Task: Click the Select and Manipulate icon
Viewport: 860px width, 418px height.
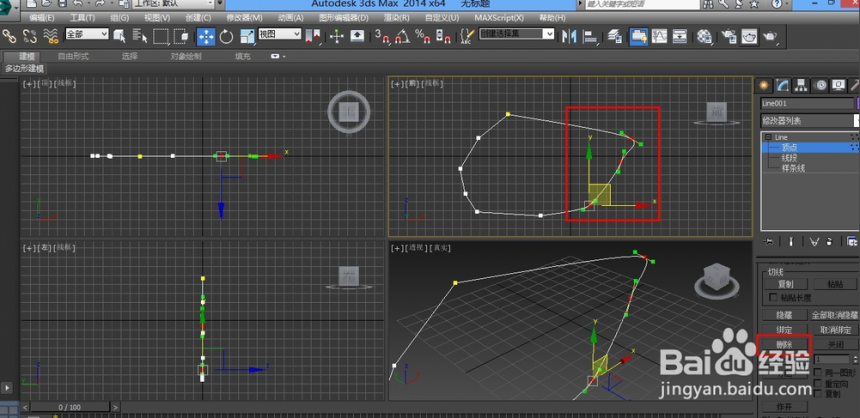Action: tap(336, 36)
